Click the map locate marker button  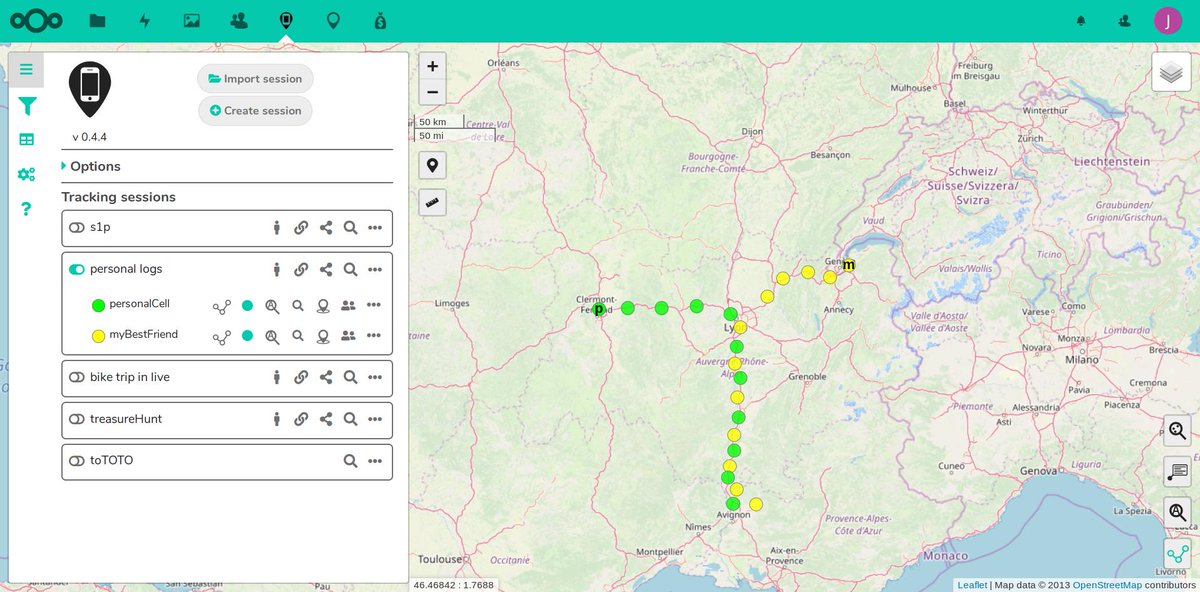432,166
